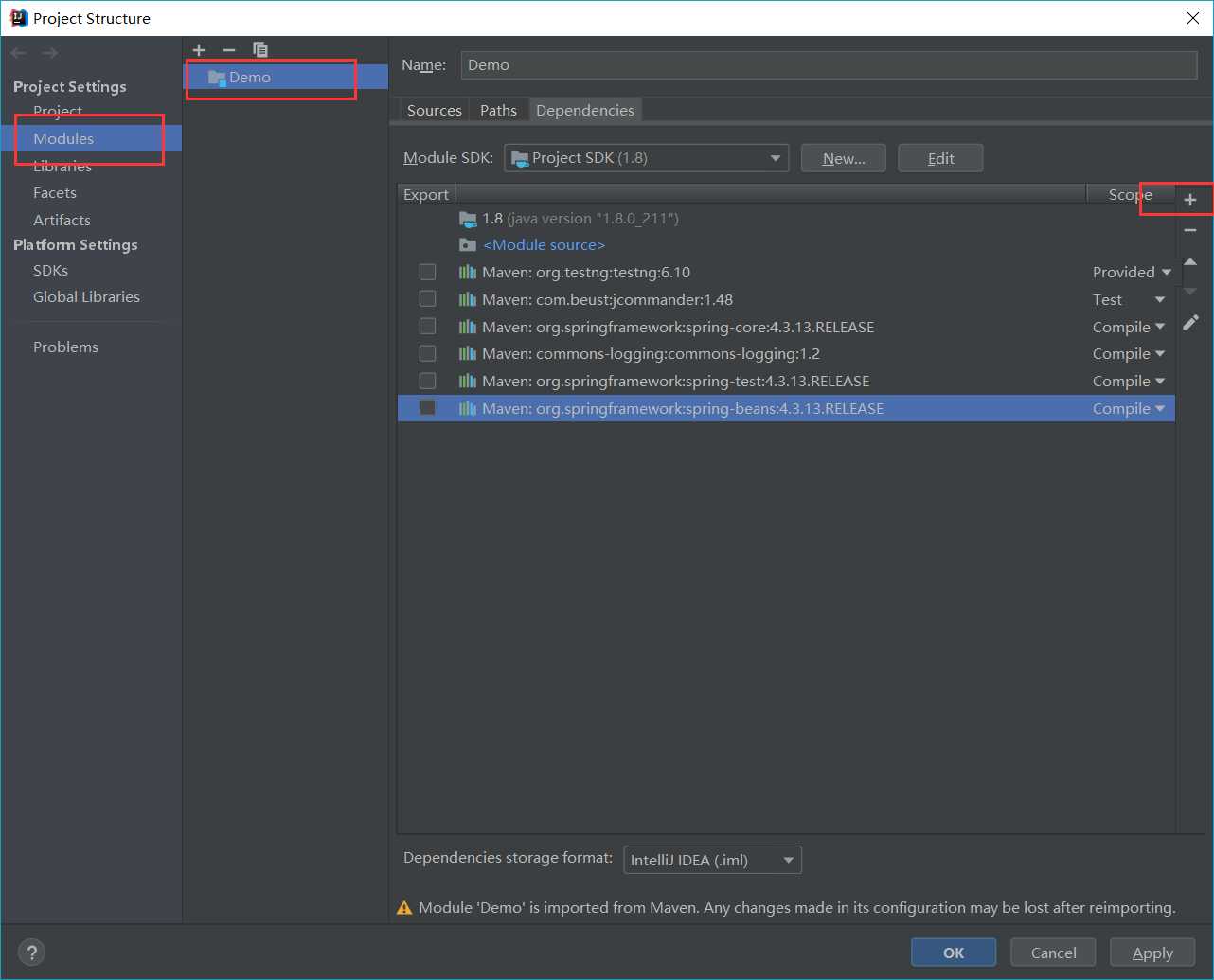
Task: Click the forward navigation arrow
Action: (x=49, y=53)
